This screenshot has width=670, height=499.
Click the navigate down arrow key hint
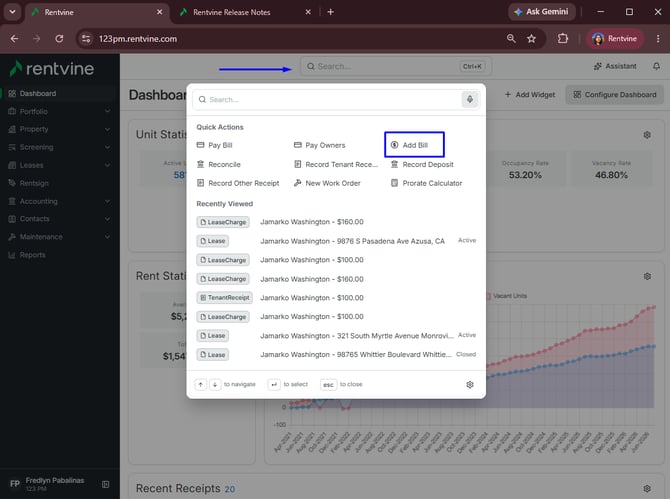[215, 385]
